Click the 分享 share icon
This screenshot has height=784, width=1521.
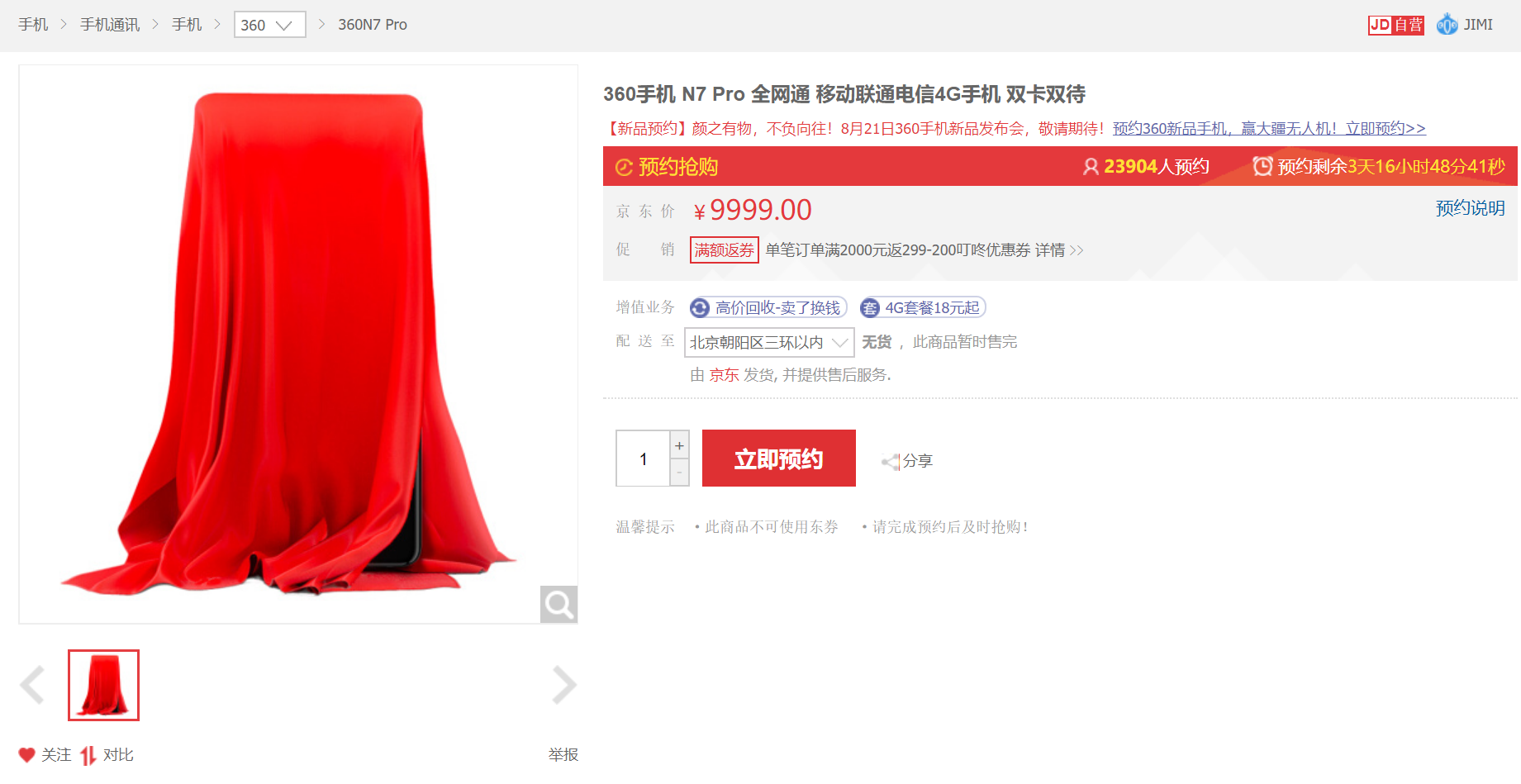point(891,462)
